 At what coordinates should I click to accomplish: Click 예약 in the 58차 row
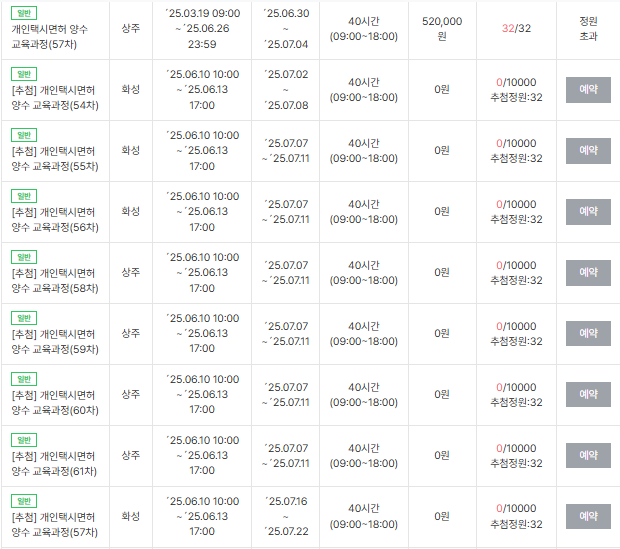(588, 273)
